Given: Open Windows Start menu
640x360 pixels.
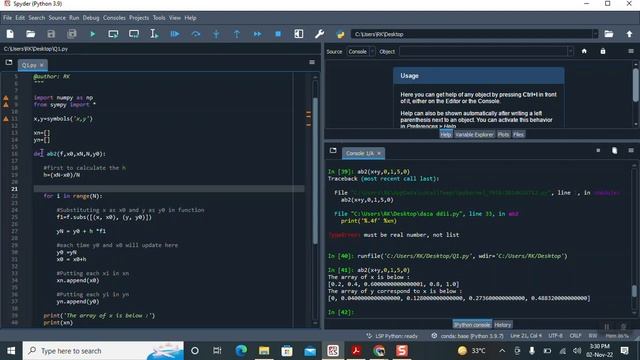Looking at the screenshot, I should click(11, 351).
